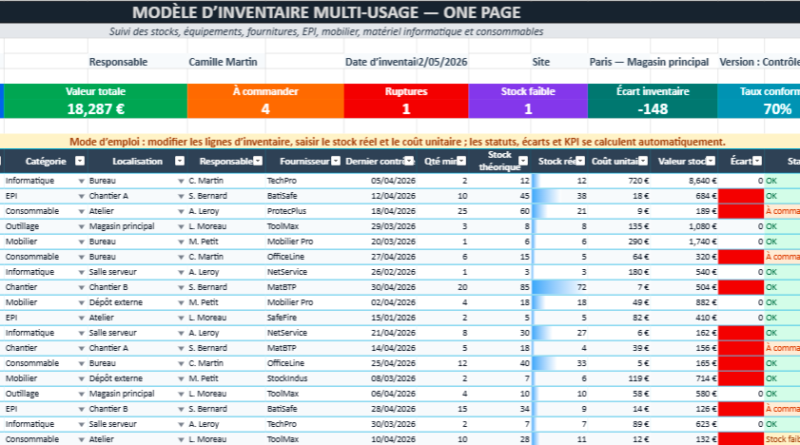Expand category list arrow in the 05/04/2026 row

coord(81,181)
